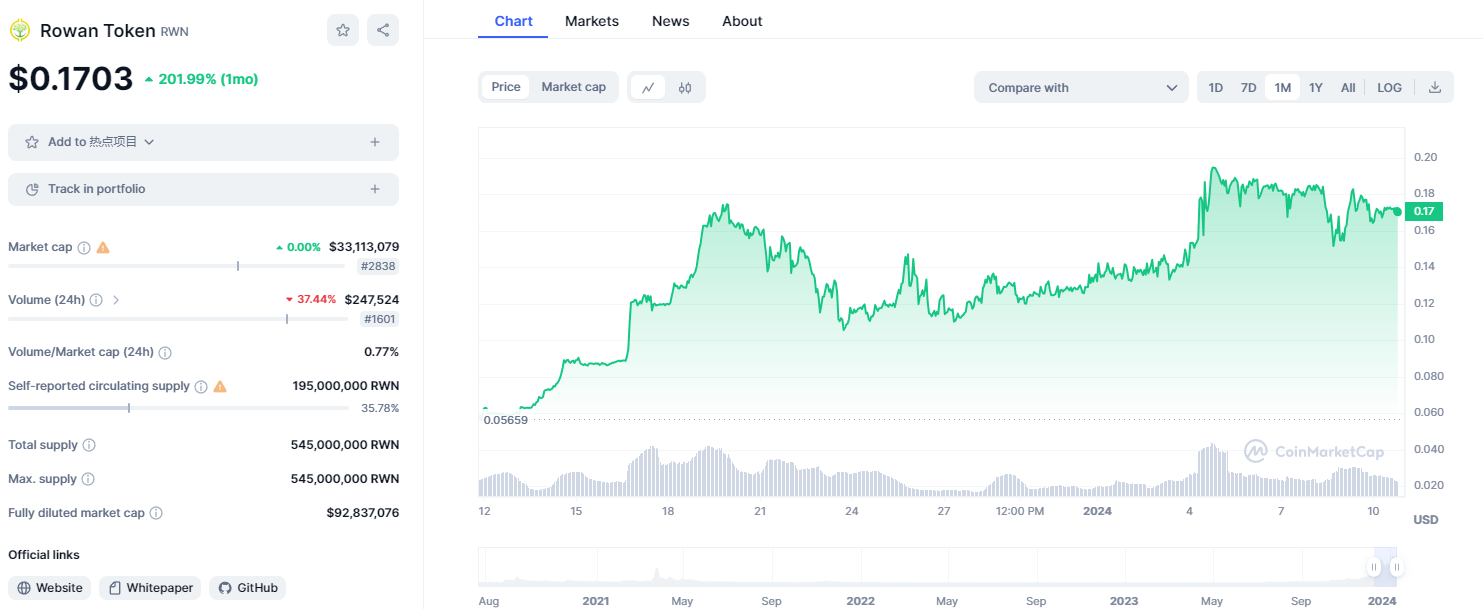1483x609 pixels.
Task: Click plus icon beside Track in portfolio
Action: click(x=375, y=189)
